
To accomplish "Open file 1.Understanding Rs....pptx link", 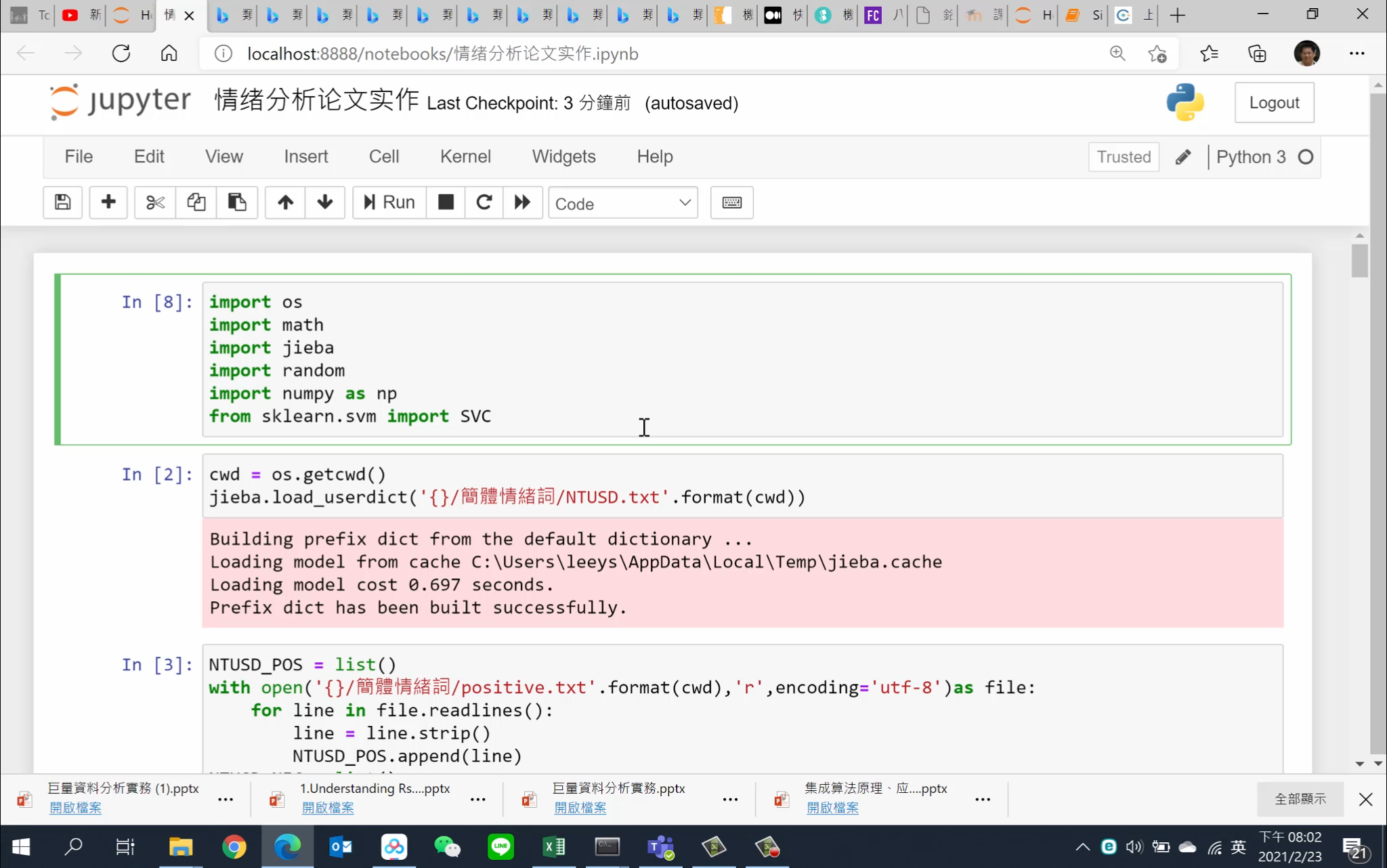I will [328, 808].
